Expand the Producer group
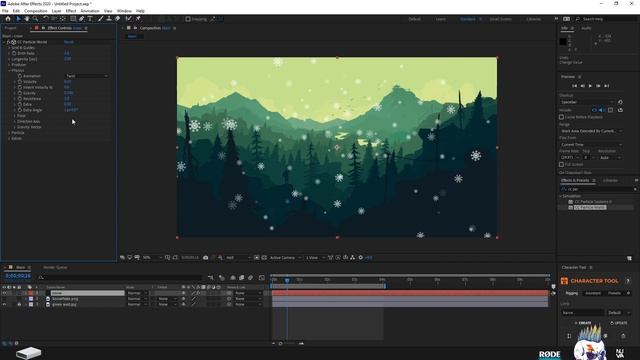This screenshot has width=640, height=360. [9, 65]
